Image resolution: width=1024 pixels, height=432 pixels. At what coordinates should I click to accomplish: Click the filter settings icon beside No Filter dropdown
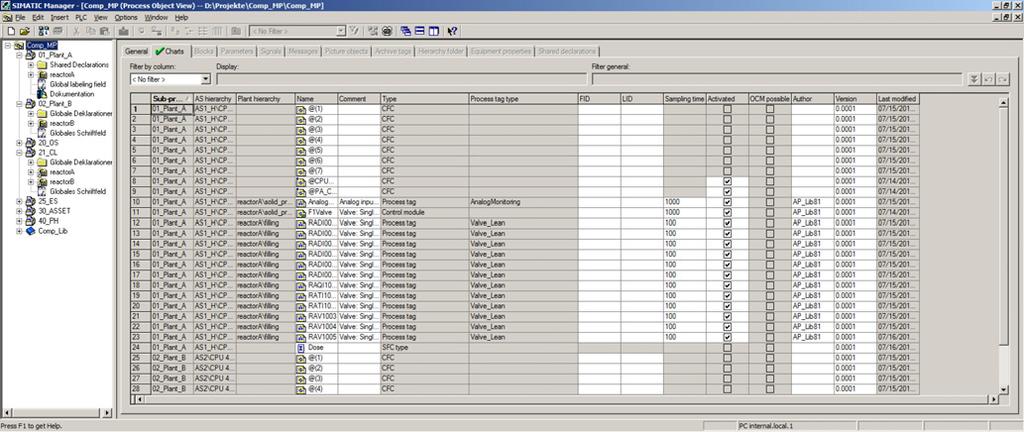[x=355, y=31]
